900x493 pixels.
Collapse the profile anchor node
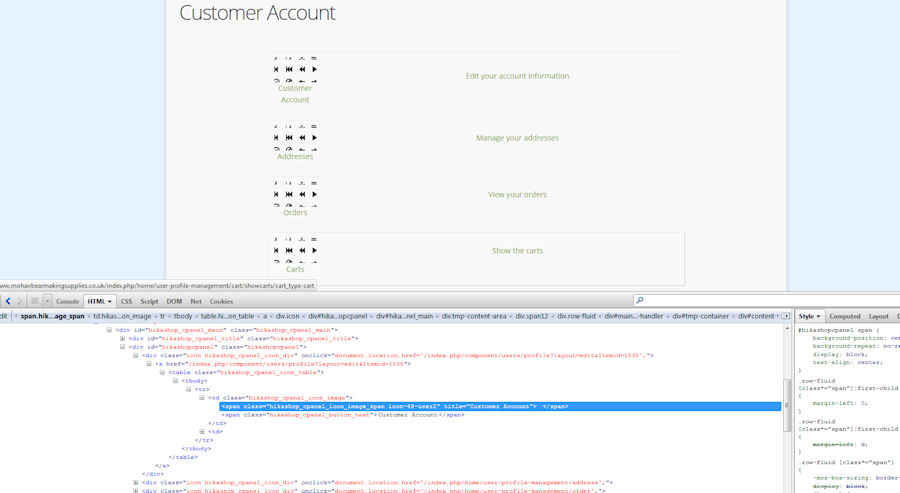click(x=149, y=364)
